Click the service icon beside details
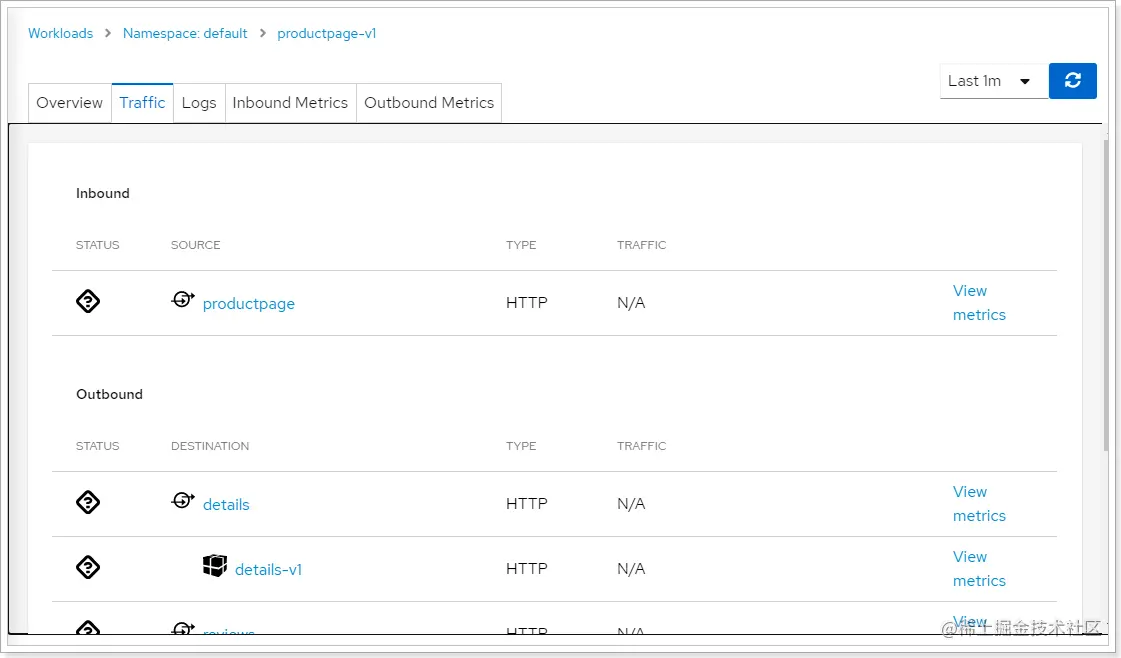 183,501
